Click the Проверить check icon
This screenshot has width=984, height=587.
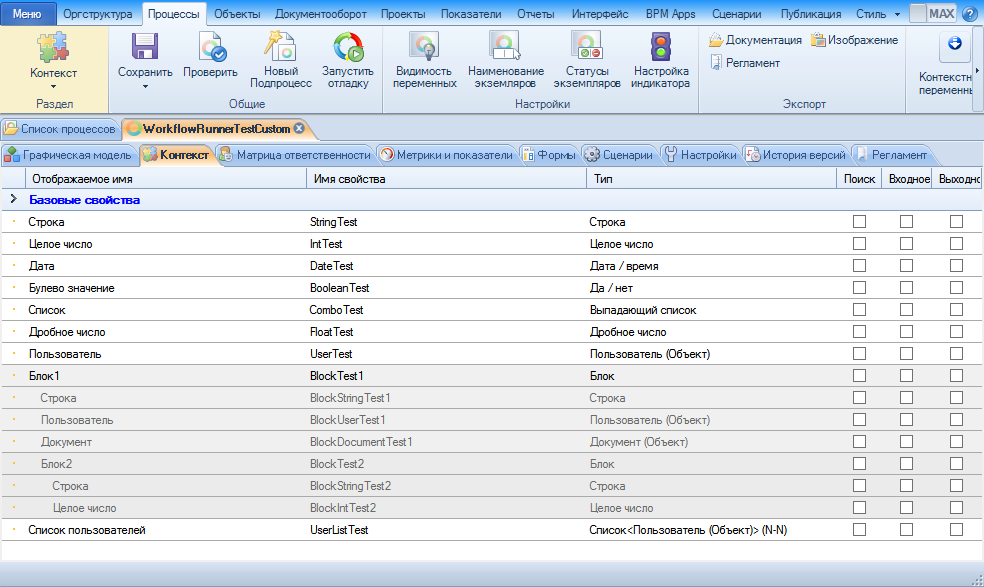pyautogui.click(x=211, y=48)
